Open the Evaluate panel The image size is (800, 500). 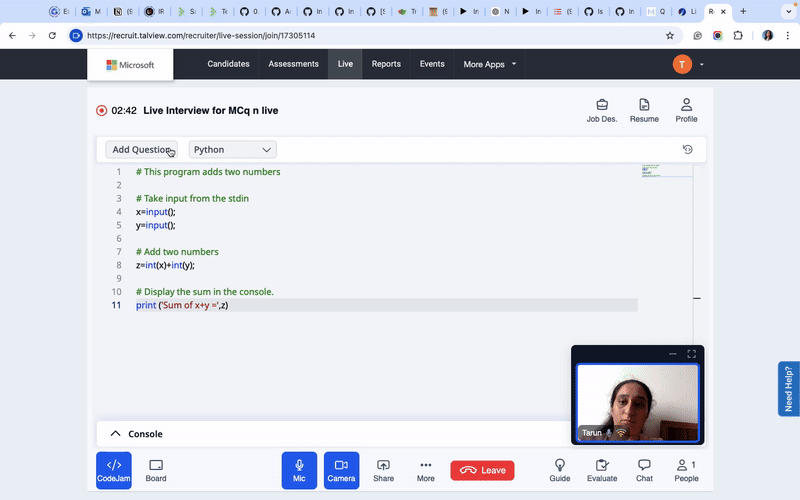[602, 470]
